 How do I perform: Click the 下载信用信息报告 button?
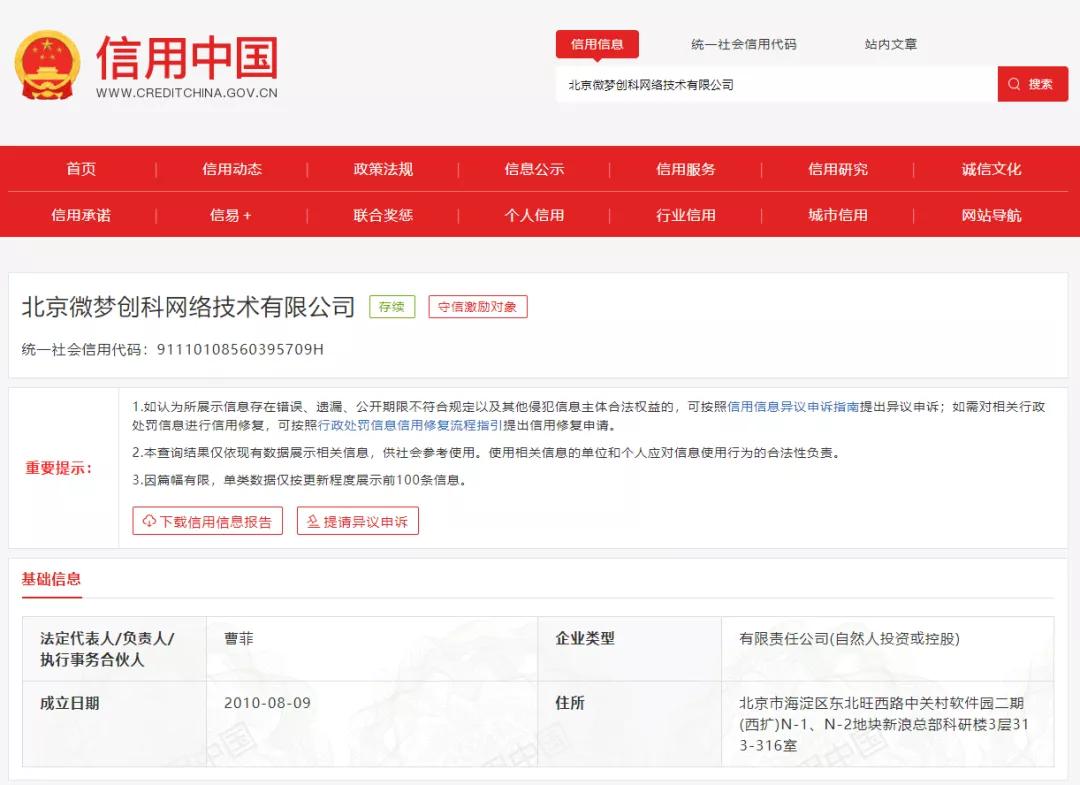[x=207, y=521]
